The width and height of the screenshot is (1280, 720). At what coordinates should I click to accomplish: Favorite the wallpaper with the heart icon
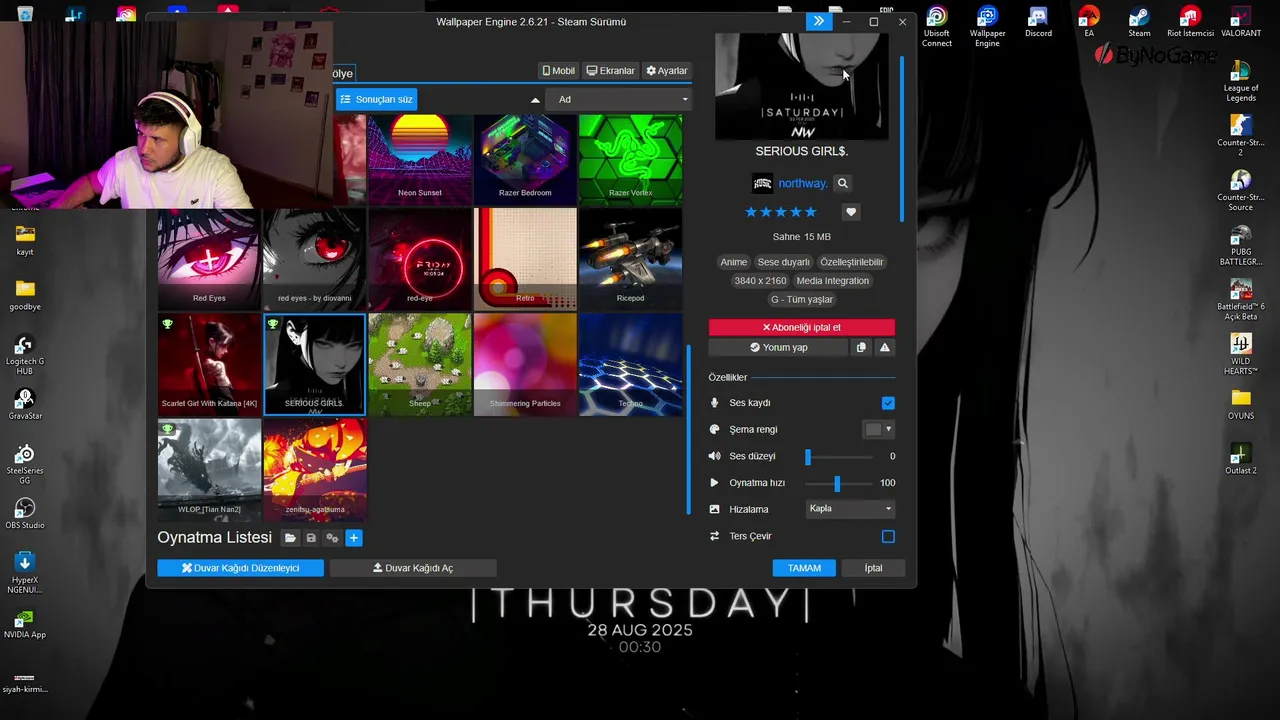[x=851, y=212]
